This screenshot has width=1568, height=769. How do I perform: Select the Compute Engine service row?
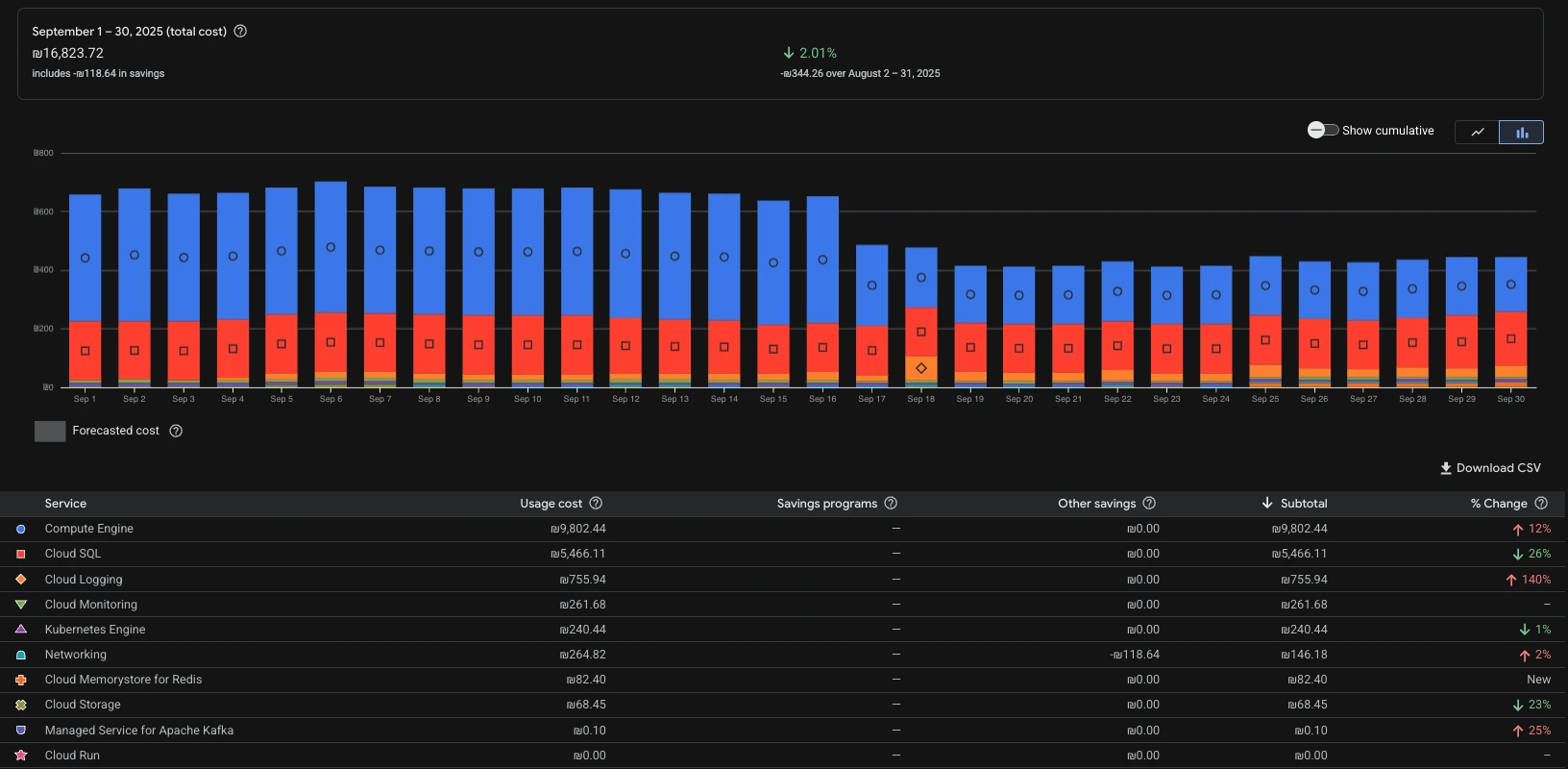pyautogui.click(x=89, y=529)
